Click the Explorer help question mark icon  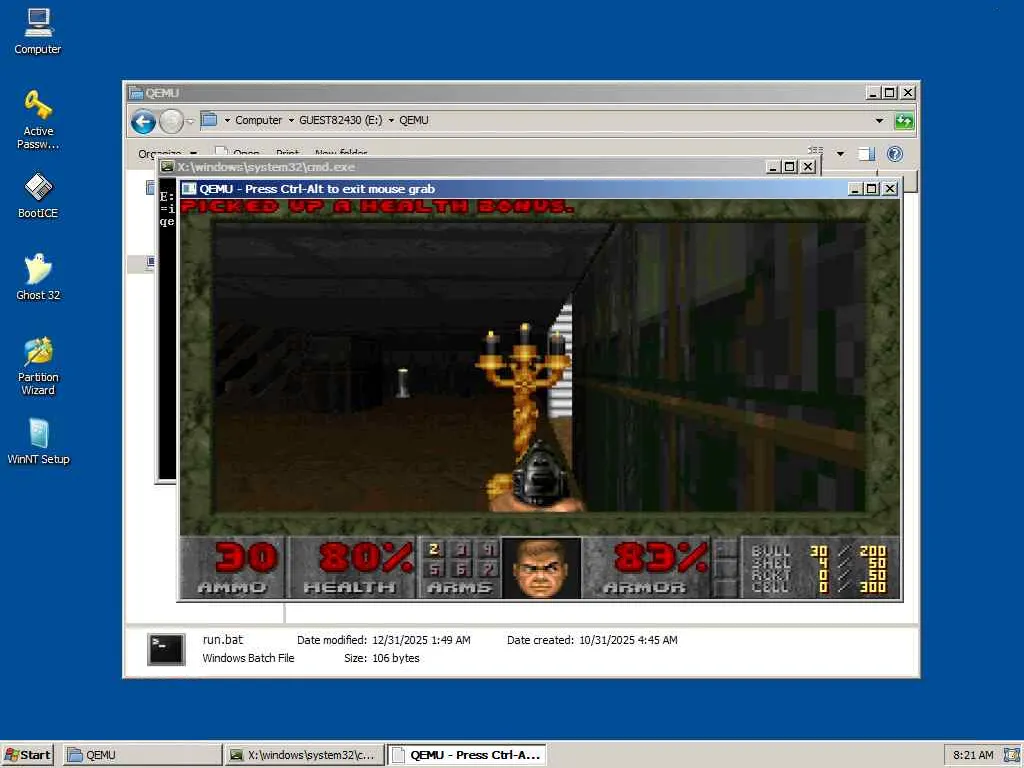click(x=895, y=153)
